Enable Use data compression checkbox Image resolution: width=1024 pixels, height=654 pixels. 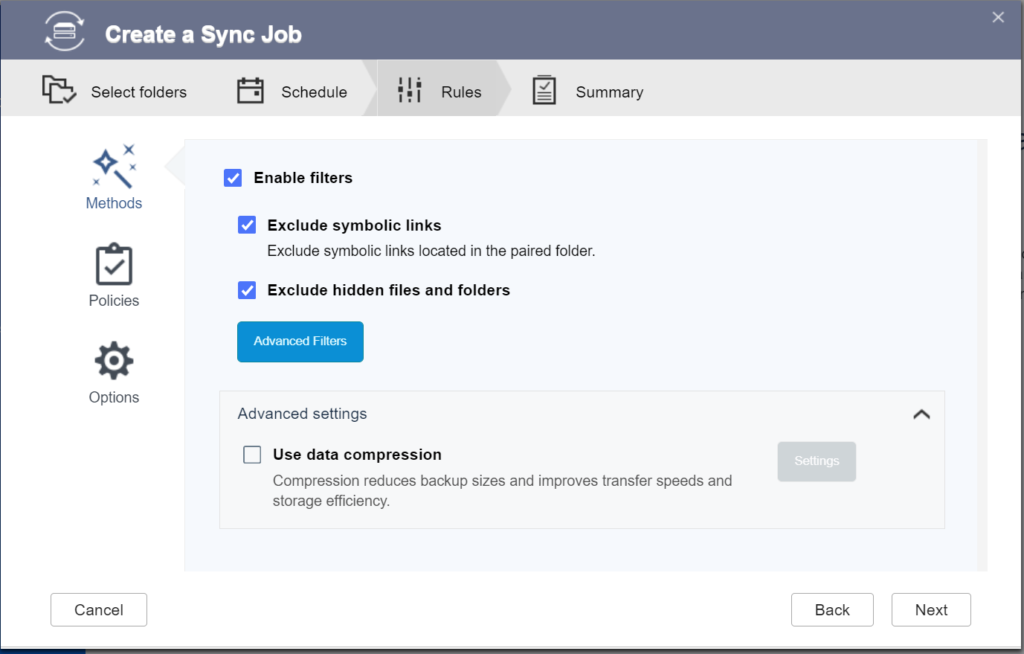pos(252,455)
